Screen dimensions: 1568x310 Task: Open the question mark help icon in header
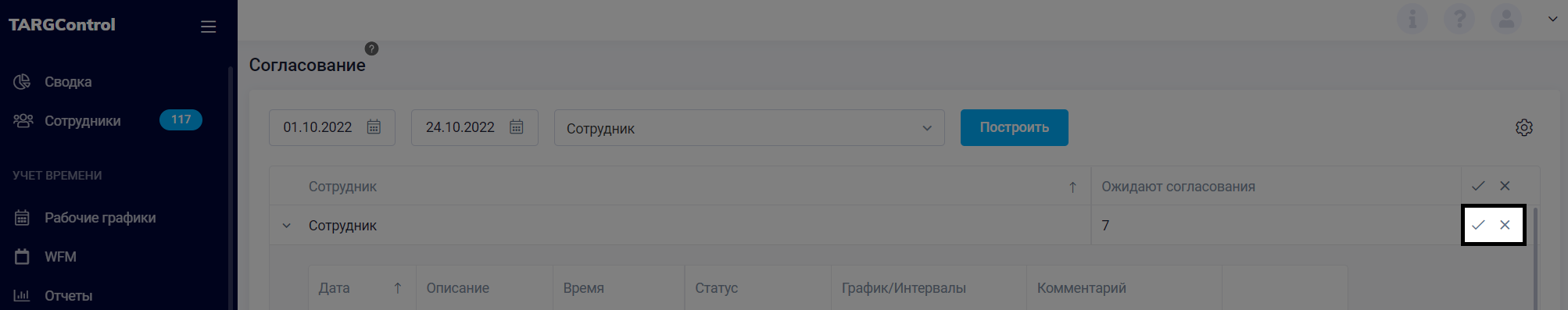pyautogui.click(x=1459, y=18)
